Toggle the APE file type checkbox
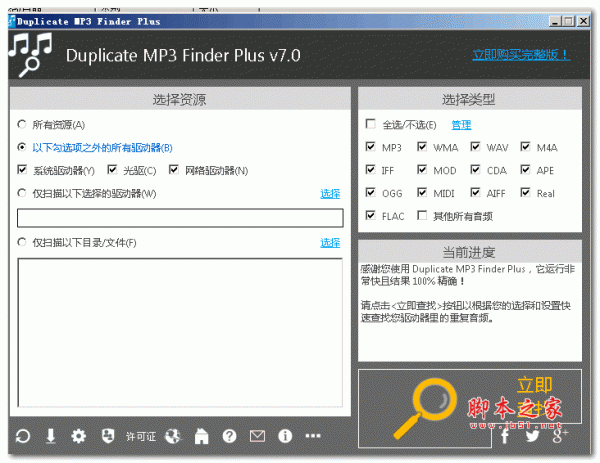600x463 pixels. coord(525,170)
